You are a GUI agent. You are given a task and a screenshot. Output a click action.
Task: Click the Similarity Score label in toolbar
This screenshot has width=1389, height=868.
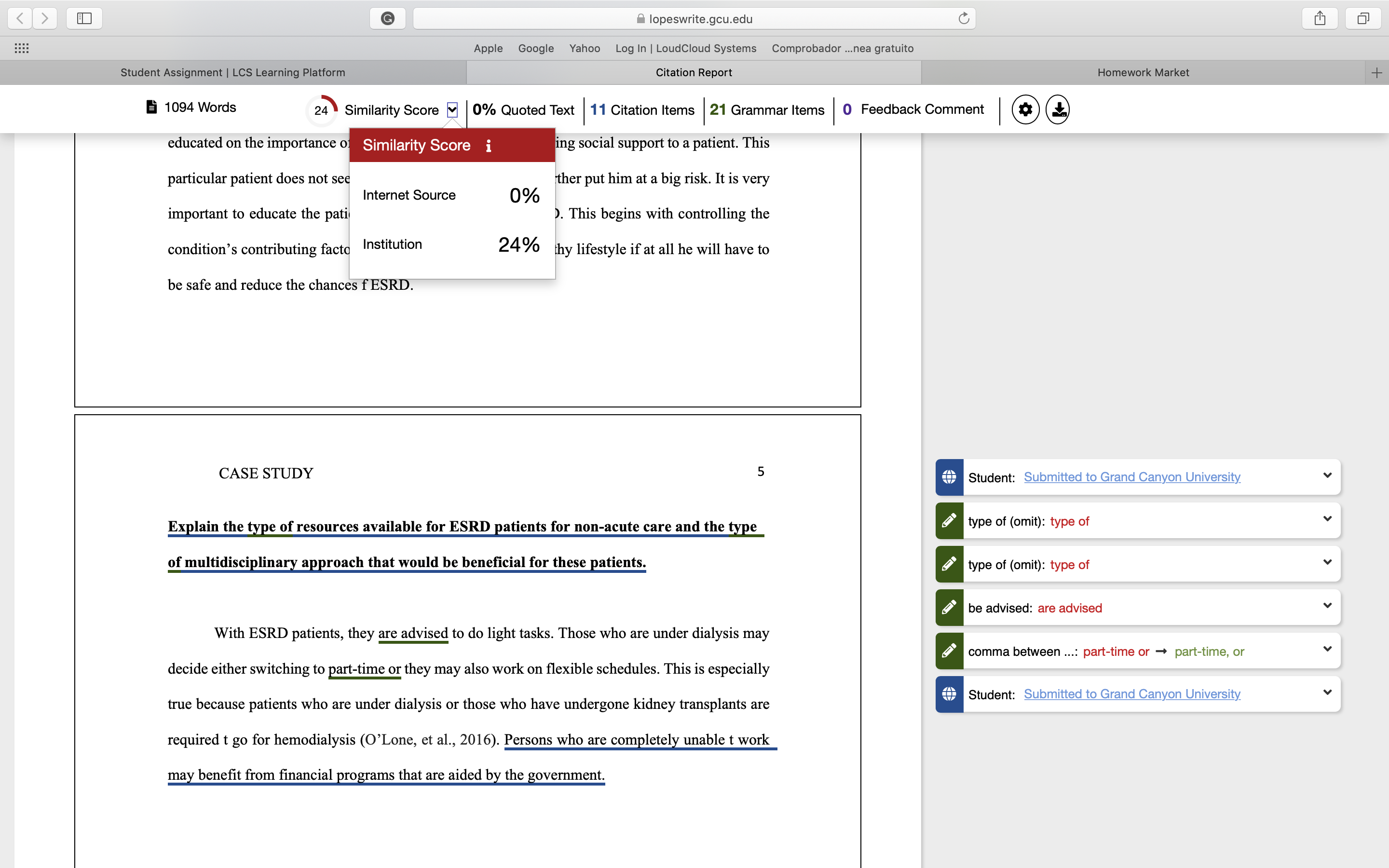[x=392, y=110]
